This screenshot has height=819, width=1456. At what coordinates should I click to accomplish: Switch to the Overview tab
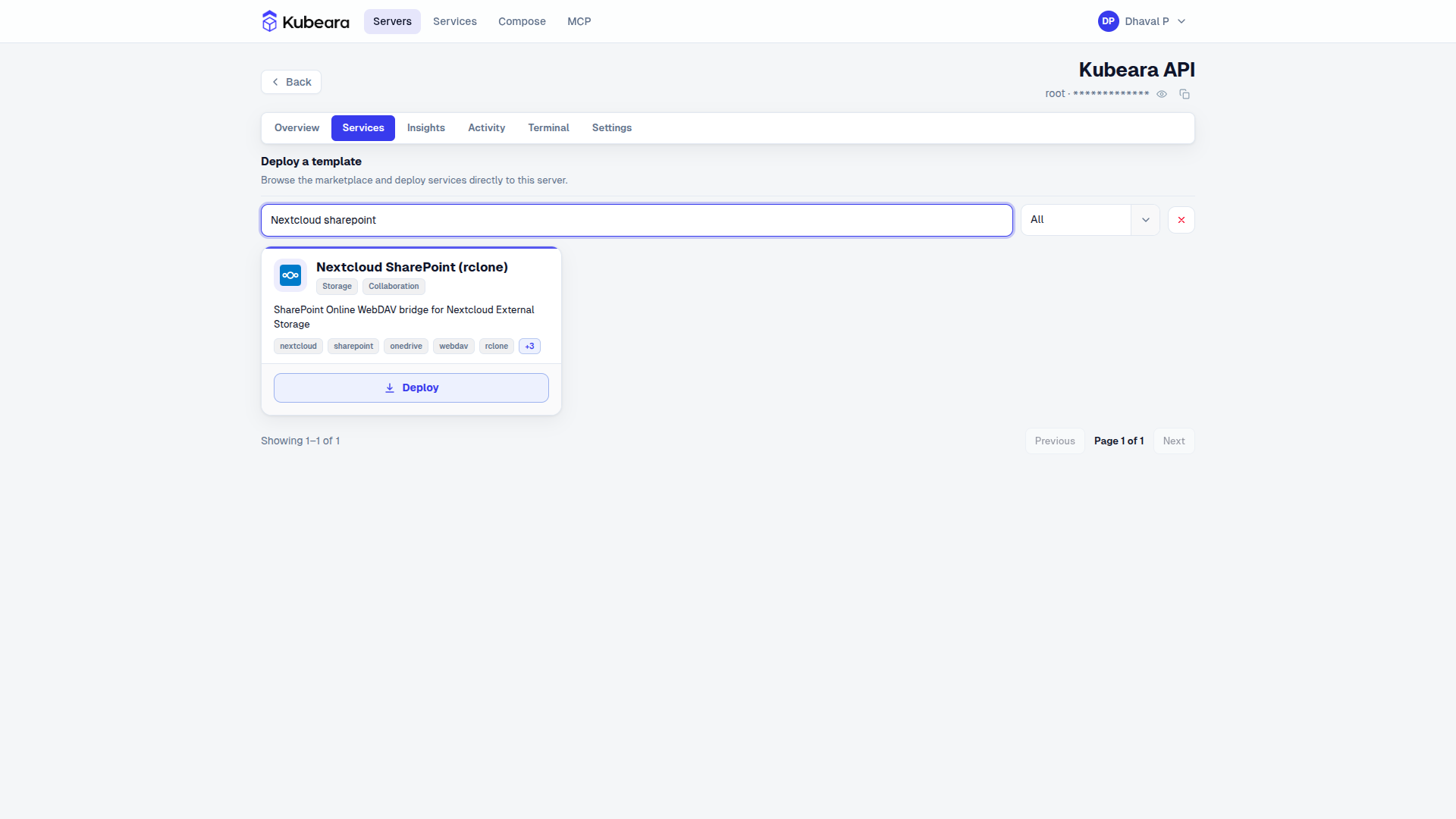[x=297, y=128]
